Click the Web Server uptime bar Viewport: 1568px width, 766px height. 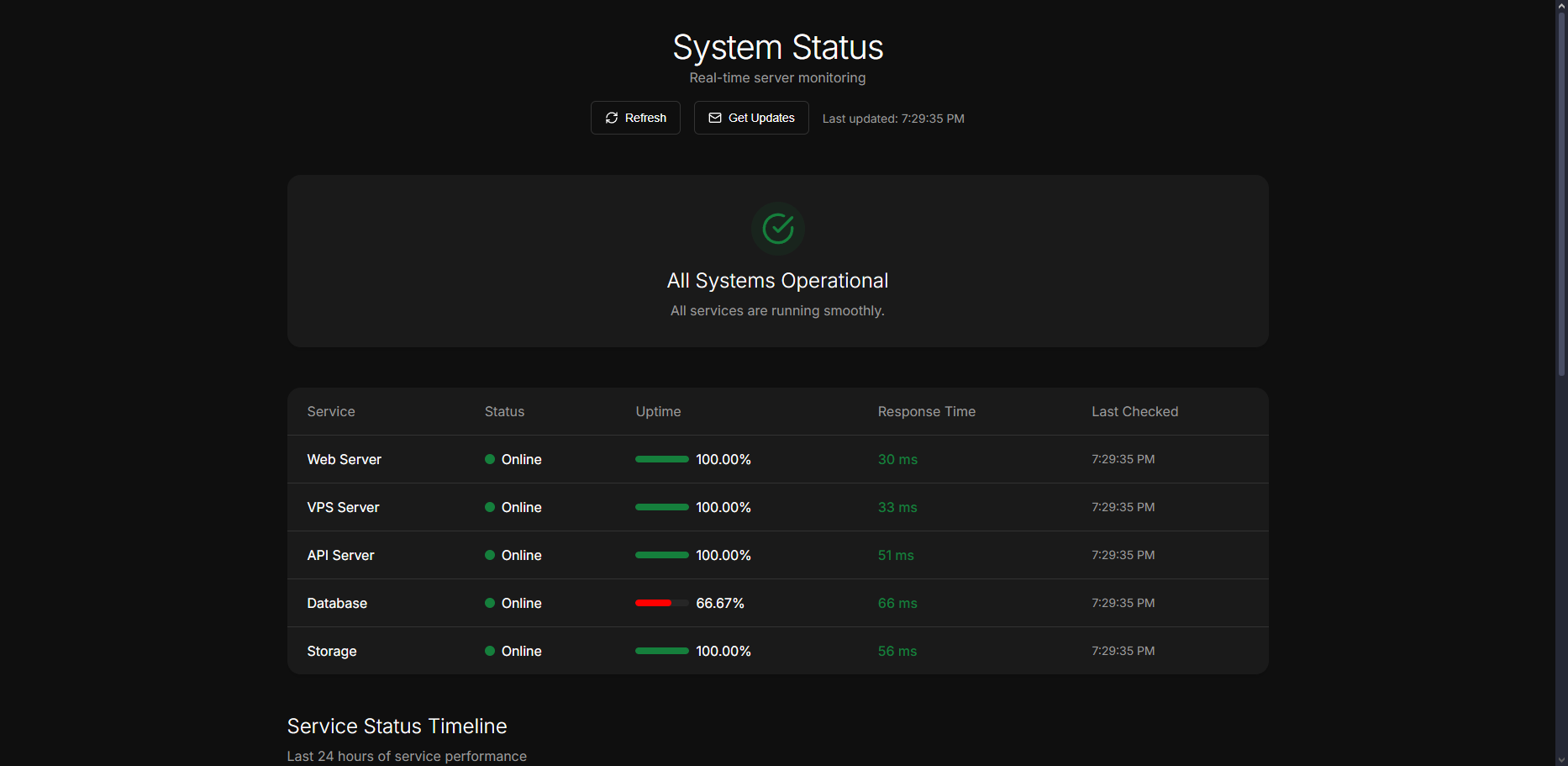coord(661,459)
